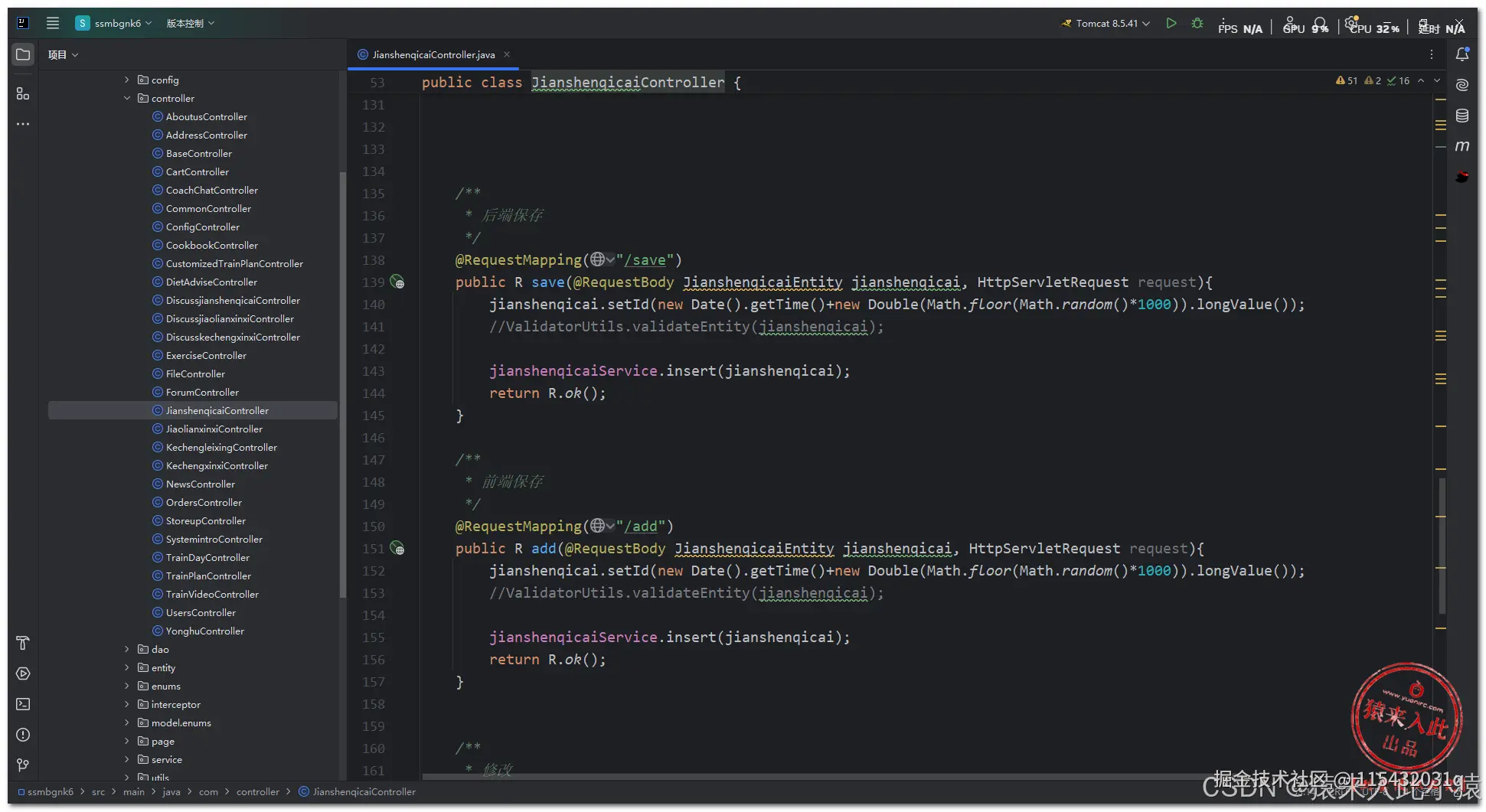Open the Tomcat 8.5.41 run configuration dropdown
The image size is (1486, 812).
coord(1105,23)
